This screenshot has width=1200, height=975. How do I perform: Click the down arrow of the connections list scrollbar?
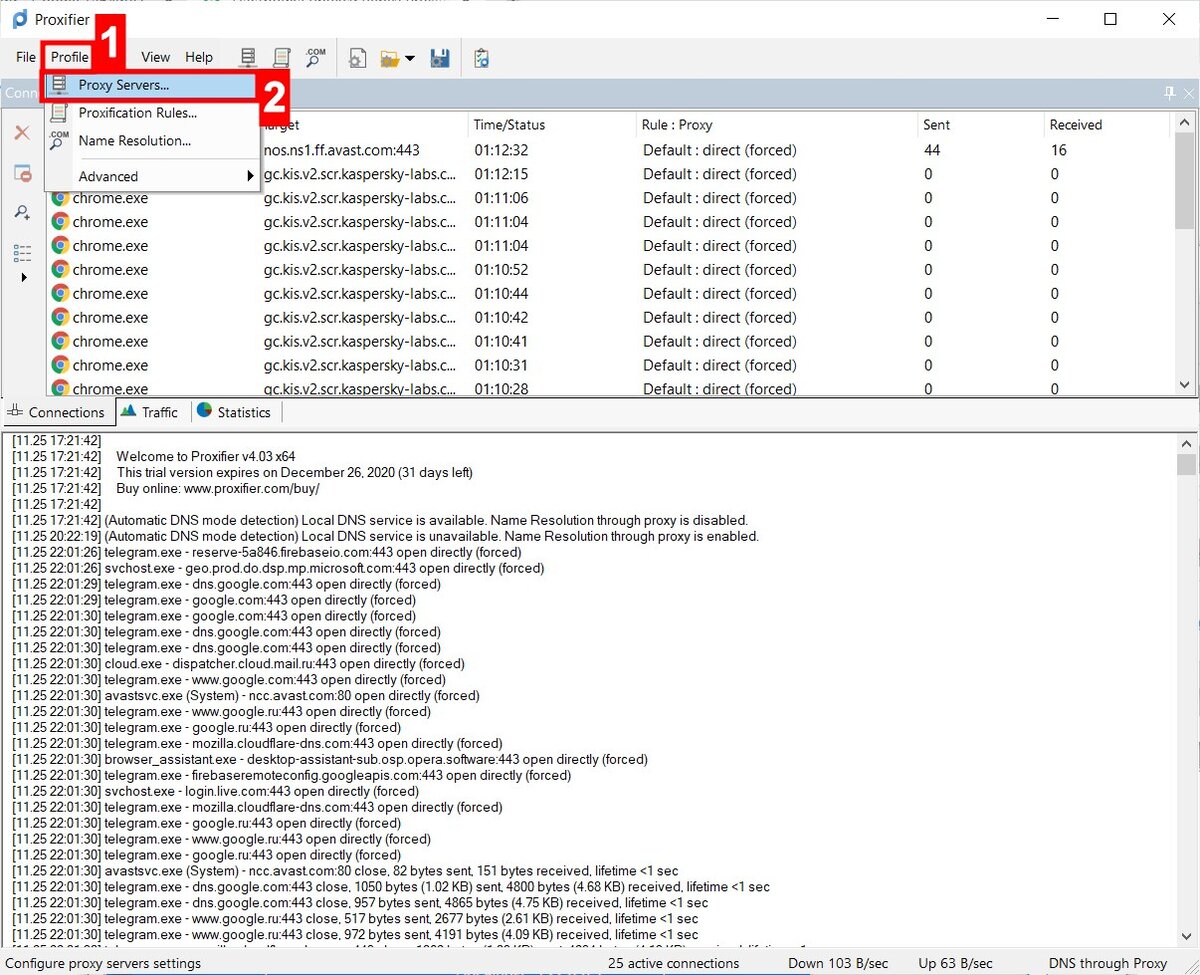click(x=1186, y=385)
